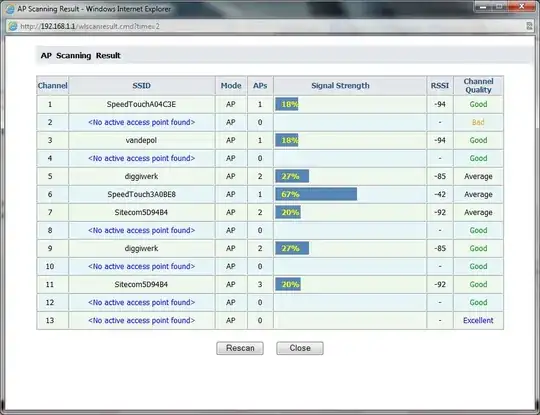Click channel number 6 cell
Image resolution: width=540 pixels, height=415 pixels.
pyautogui.click(x=52, y=194)
